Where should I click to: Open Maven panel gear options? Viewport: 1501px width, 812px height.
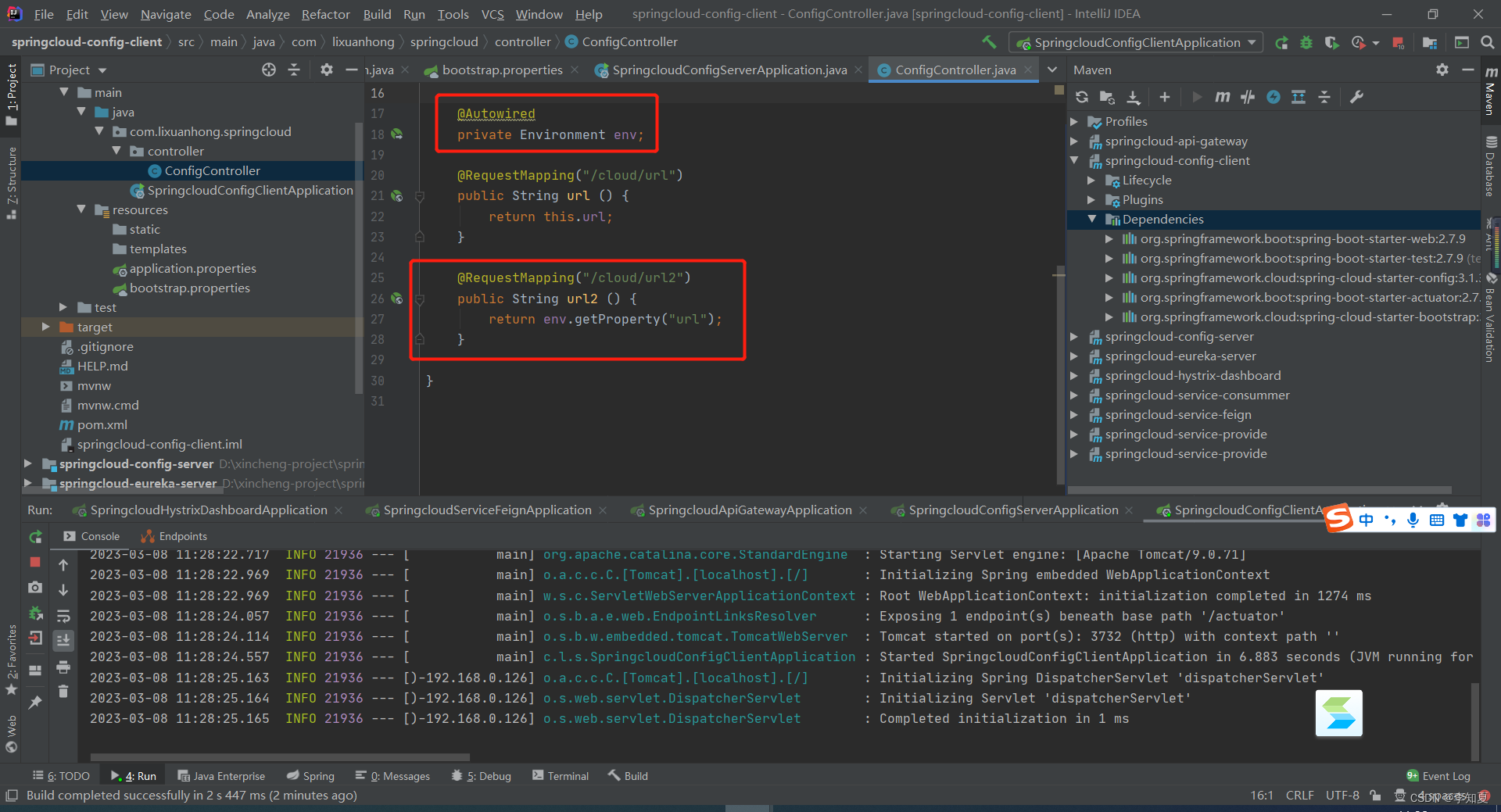[1442, 70]
